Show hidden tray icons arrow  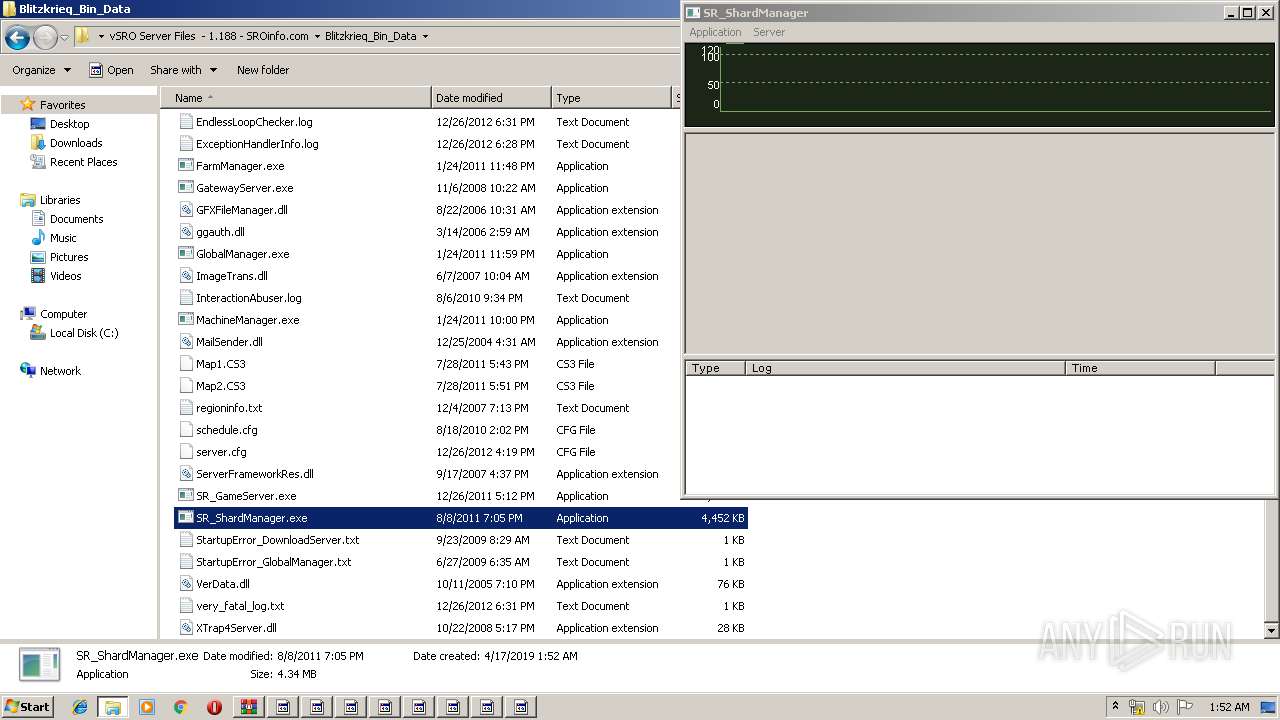click(1115, 707)
